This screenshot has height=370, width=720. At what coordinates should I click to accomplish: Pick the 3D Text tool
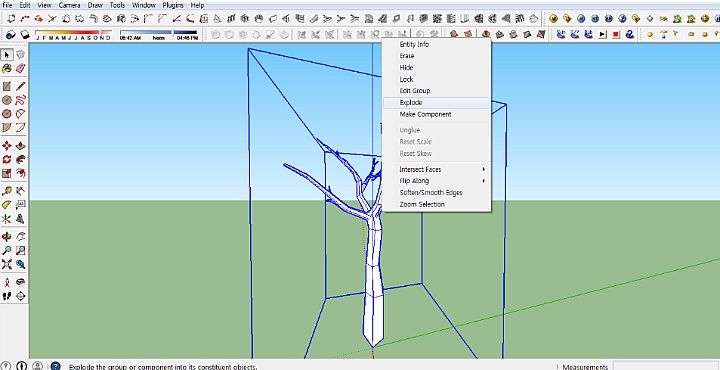[21, 219]
